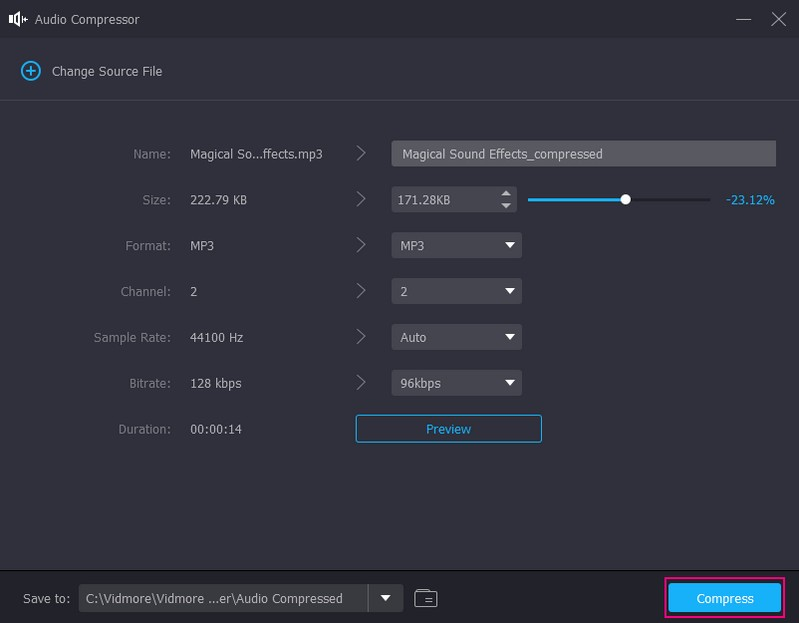The width and height of the screenshot is (799, 623).
Task: Click the arrow chevron in the Name row
Action: point(361,153)
